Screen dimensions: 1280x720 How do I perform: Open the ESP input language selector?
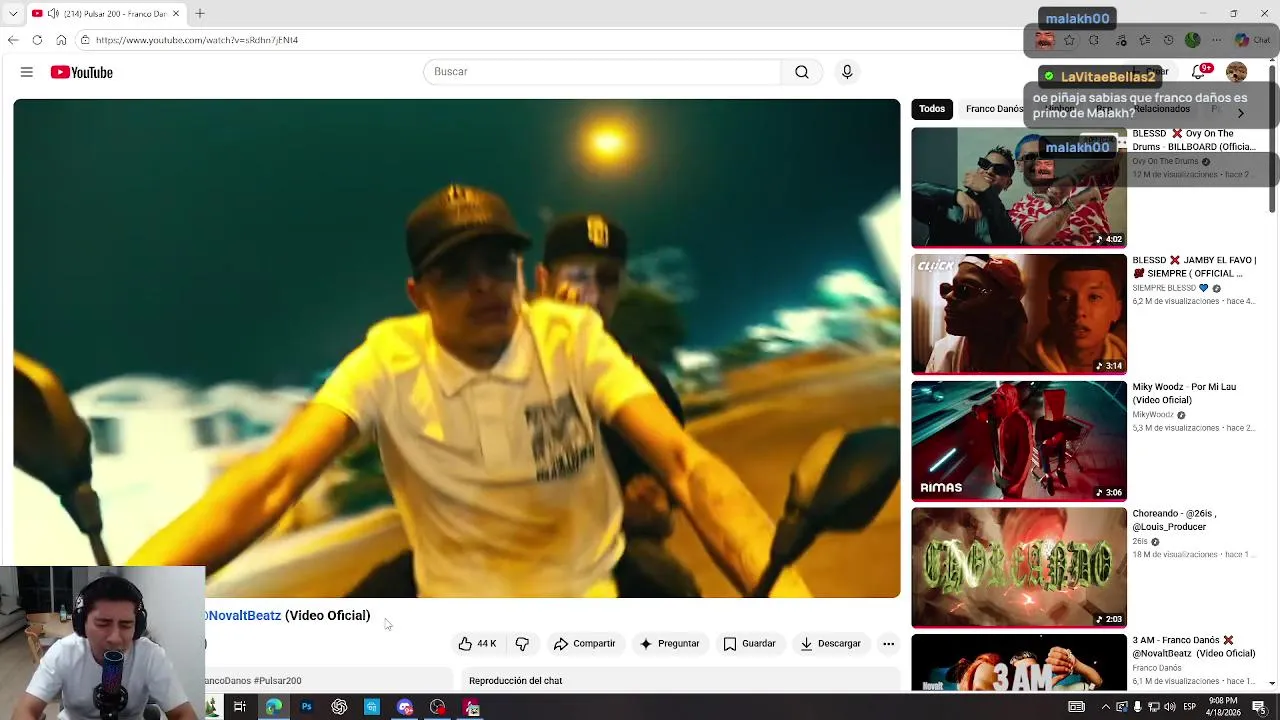pos(1192,707)
